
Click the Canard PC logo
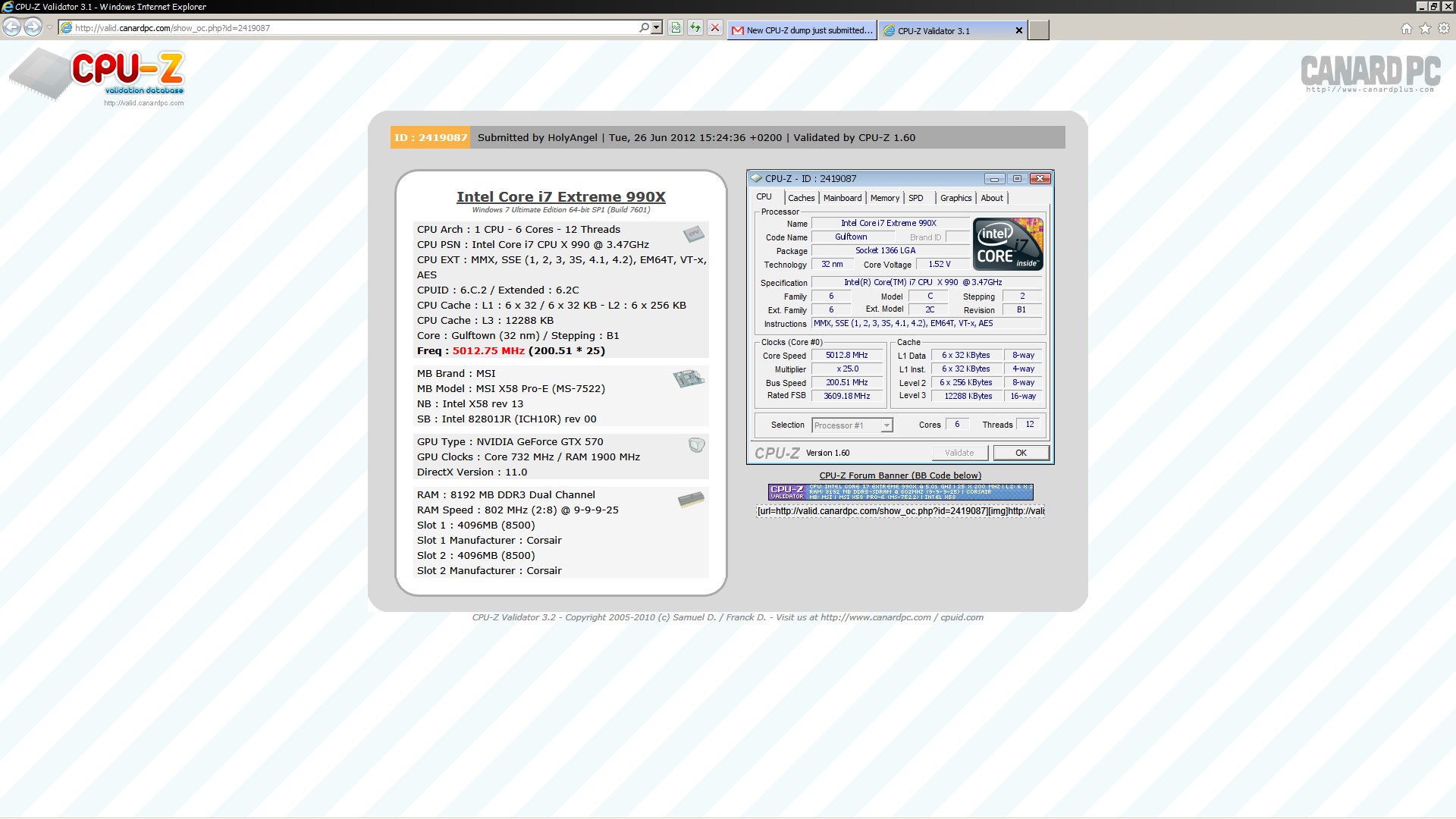(1370, 73)
